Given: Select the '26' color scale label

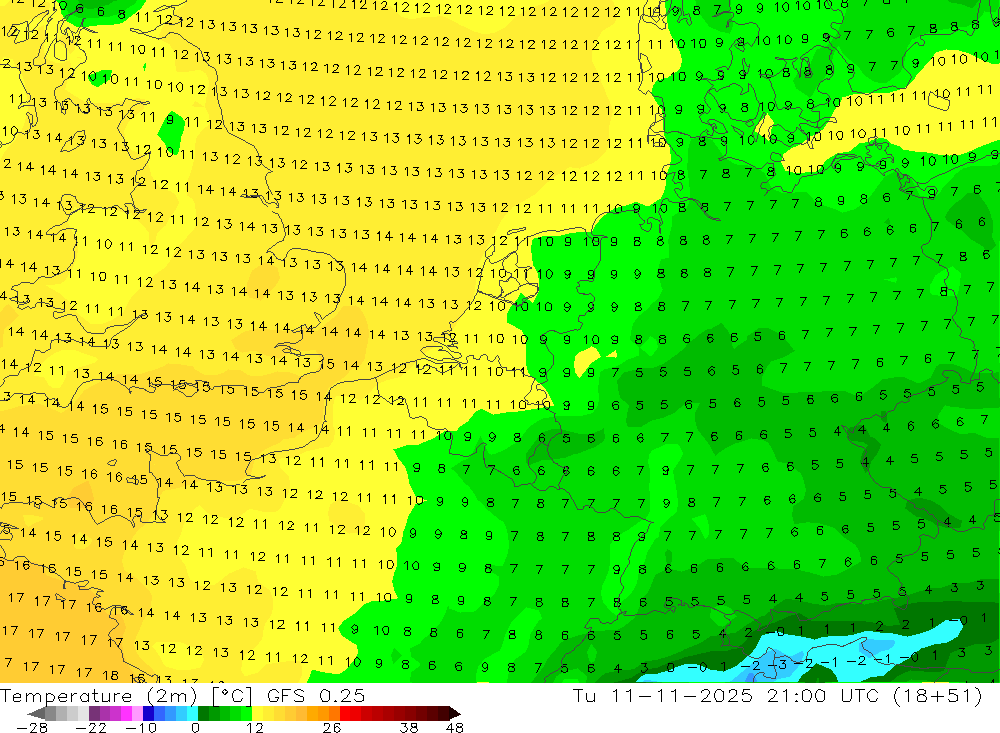Looking at the screenshot, I should [x=332, y=728].
